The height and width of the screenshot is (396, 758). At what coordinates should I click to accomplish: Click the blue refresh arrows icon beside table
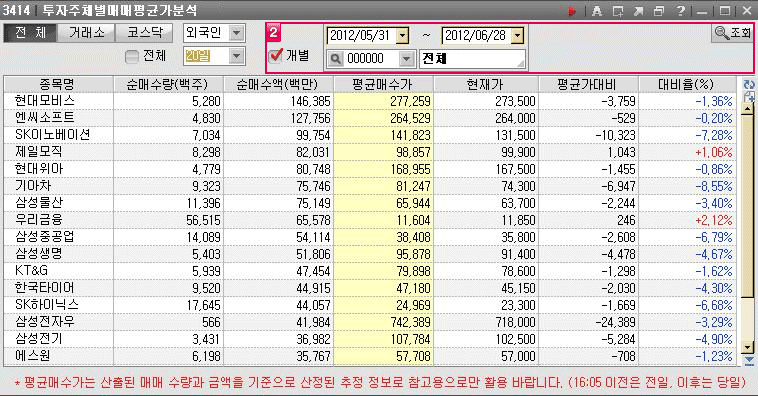click(749, 84)
